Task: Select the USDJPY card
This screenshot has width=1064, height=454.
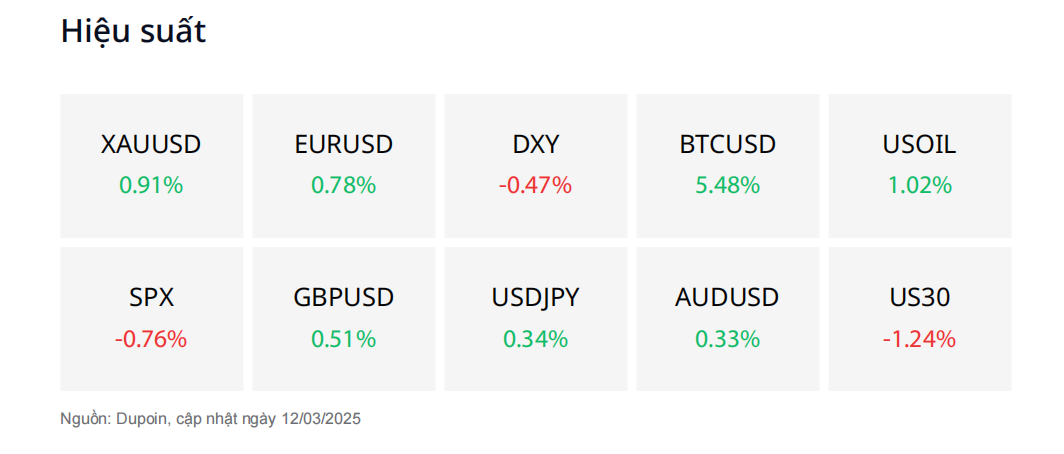Action: point(535,319)
